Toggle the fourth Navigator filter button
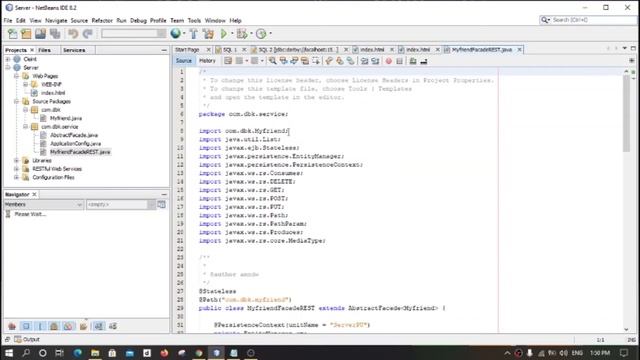Viewport: 640px width, 360px height. (54, 326)
